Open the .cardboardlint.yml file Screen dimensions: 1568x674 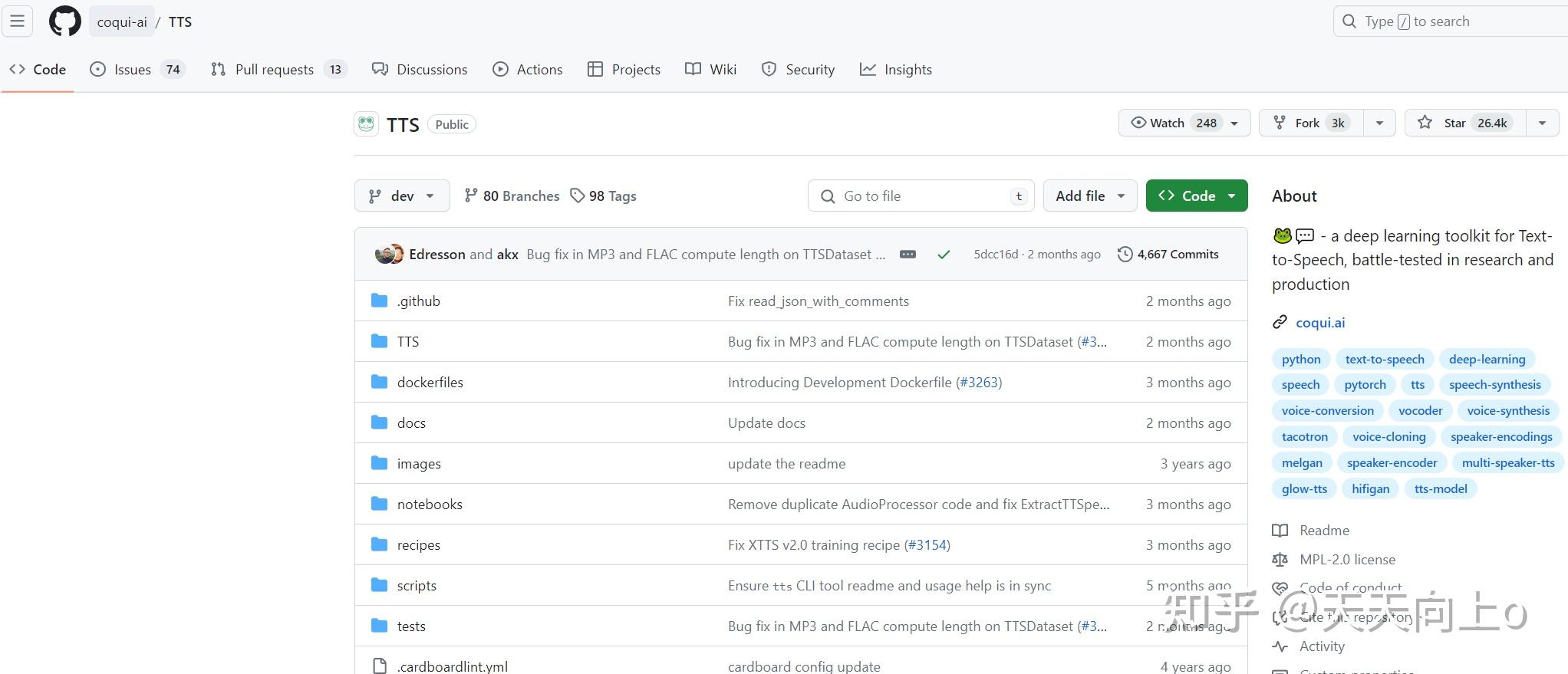[x=452, y=666]
